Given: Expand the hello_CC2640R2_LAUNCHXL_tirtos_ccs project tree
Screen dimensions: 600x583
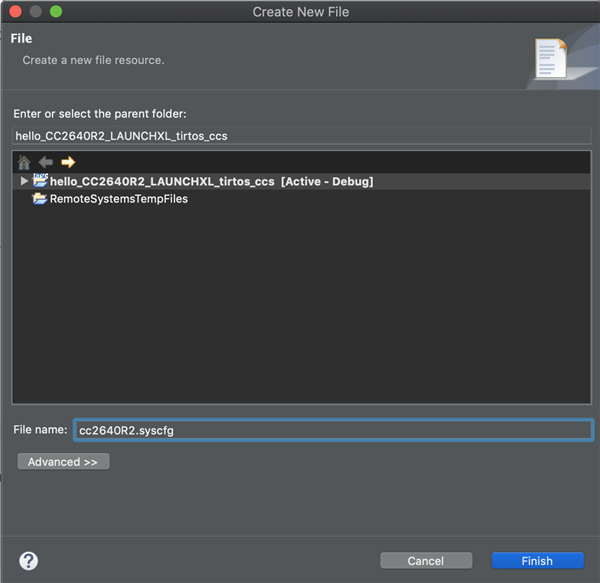Looking at the screenshot, I should pyautogui.click(x=24, y=181).
